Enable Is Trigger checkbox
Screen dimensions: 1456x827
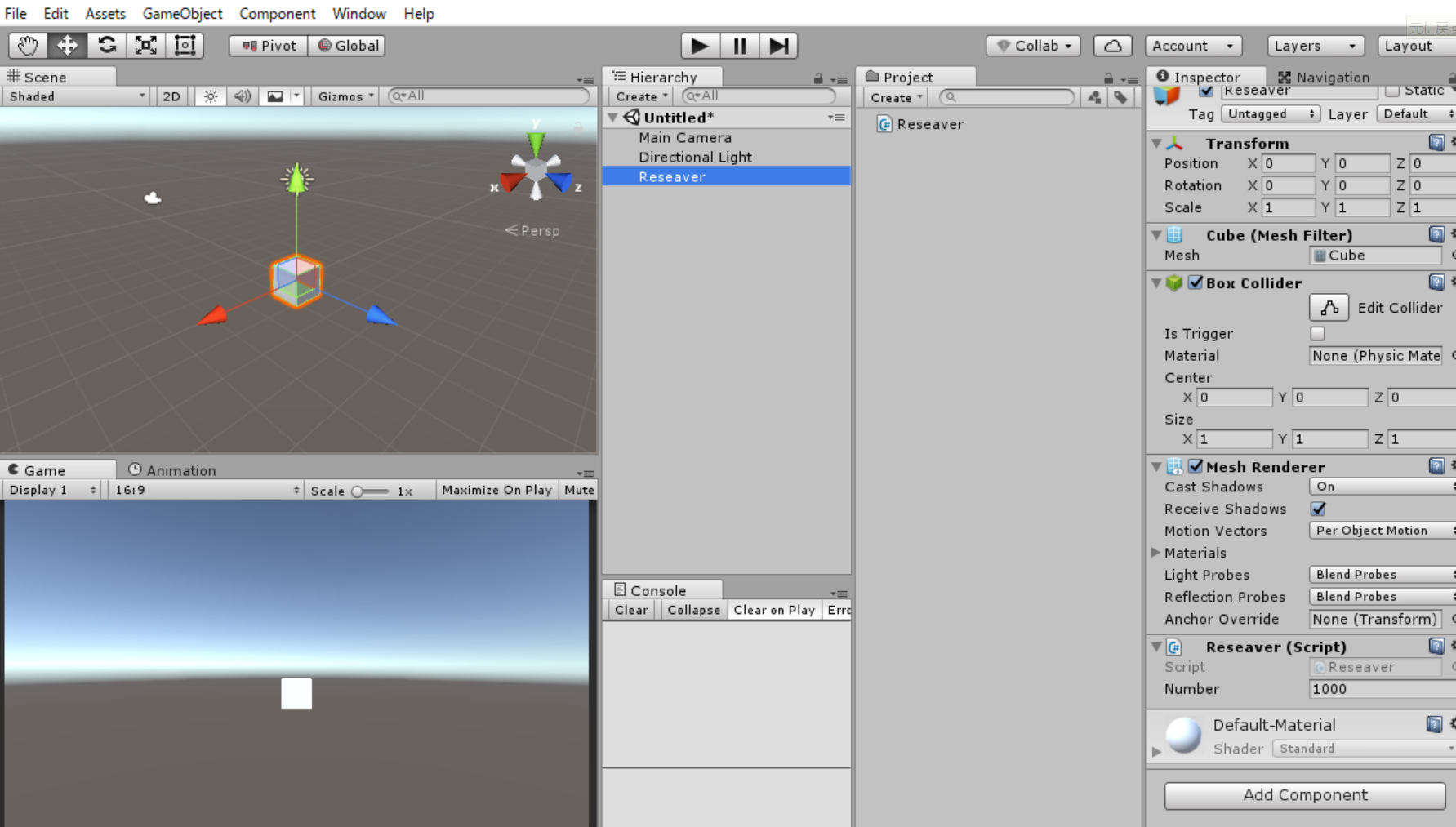[x=1317, y=333]
